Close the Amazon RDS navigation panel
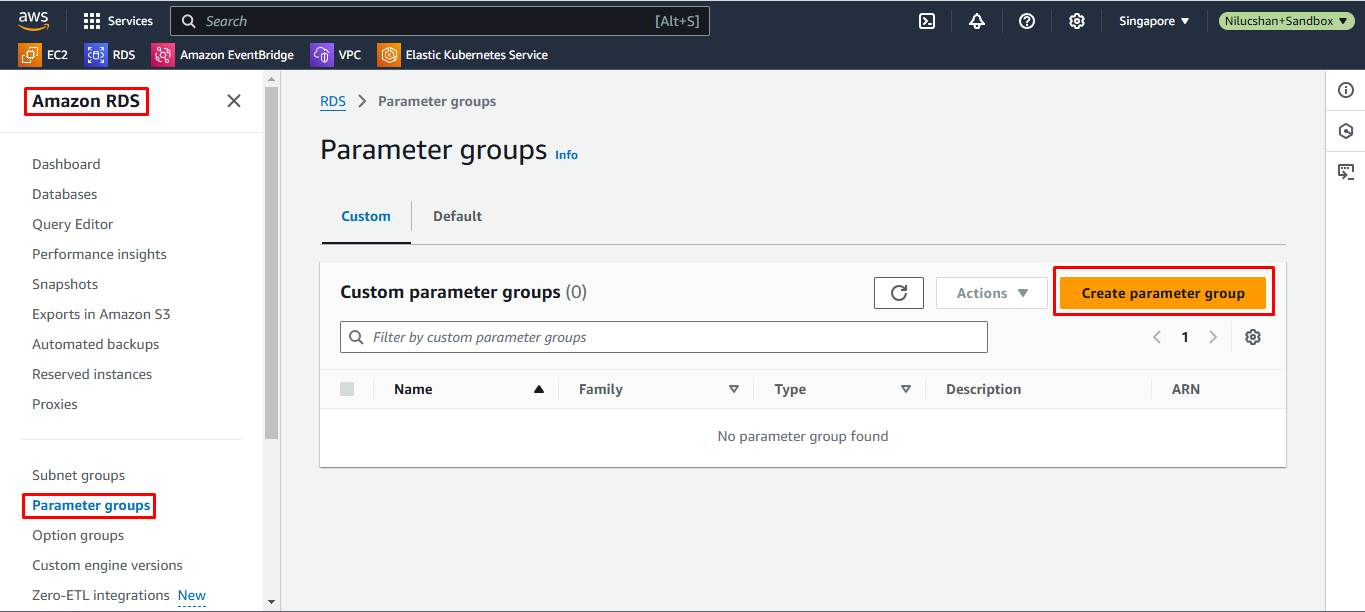1365x612 pixels. (234, 101)
